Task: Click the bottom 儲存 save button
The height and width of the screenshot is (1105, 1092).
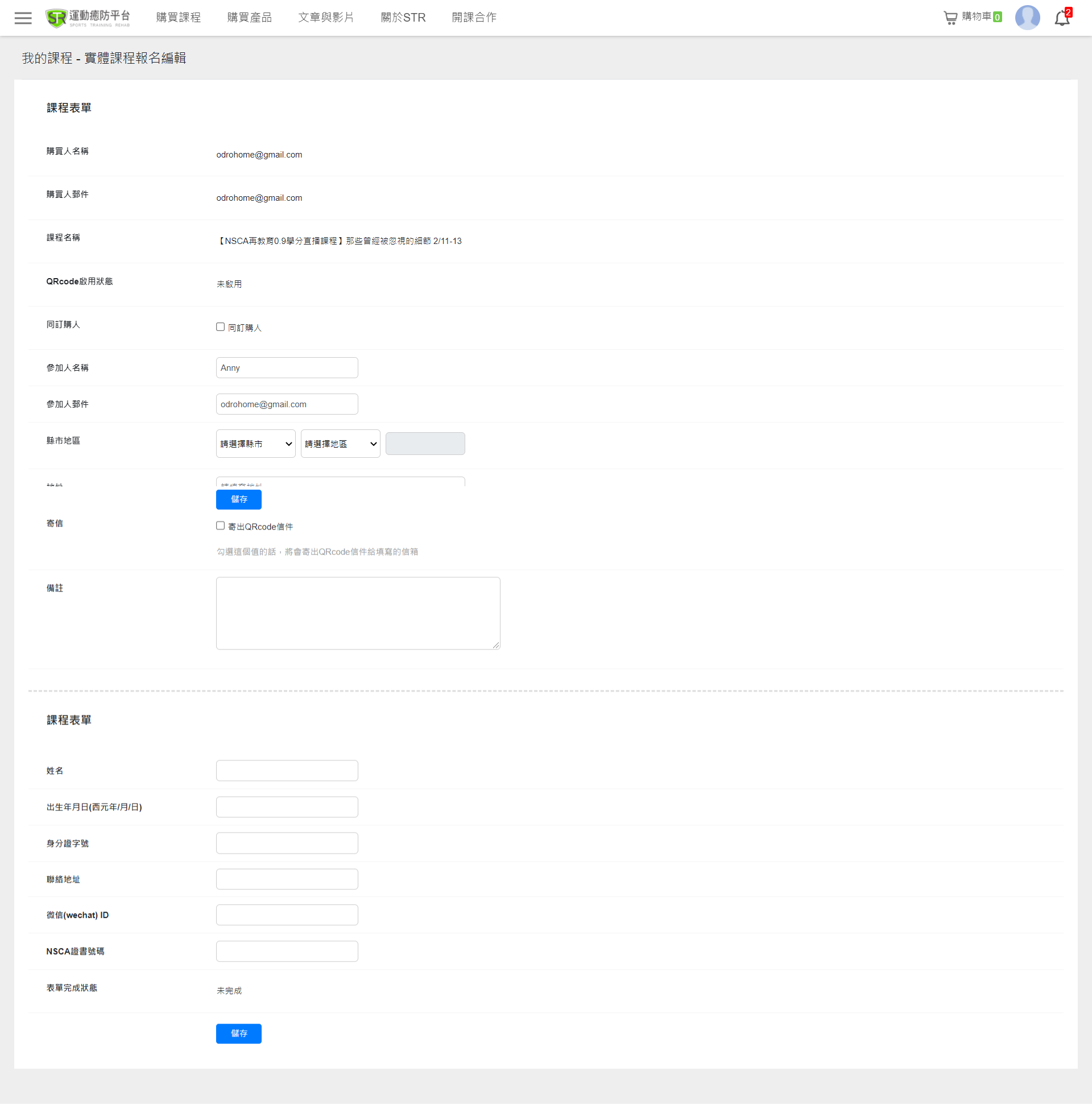Action: click(238, 1033)
